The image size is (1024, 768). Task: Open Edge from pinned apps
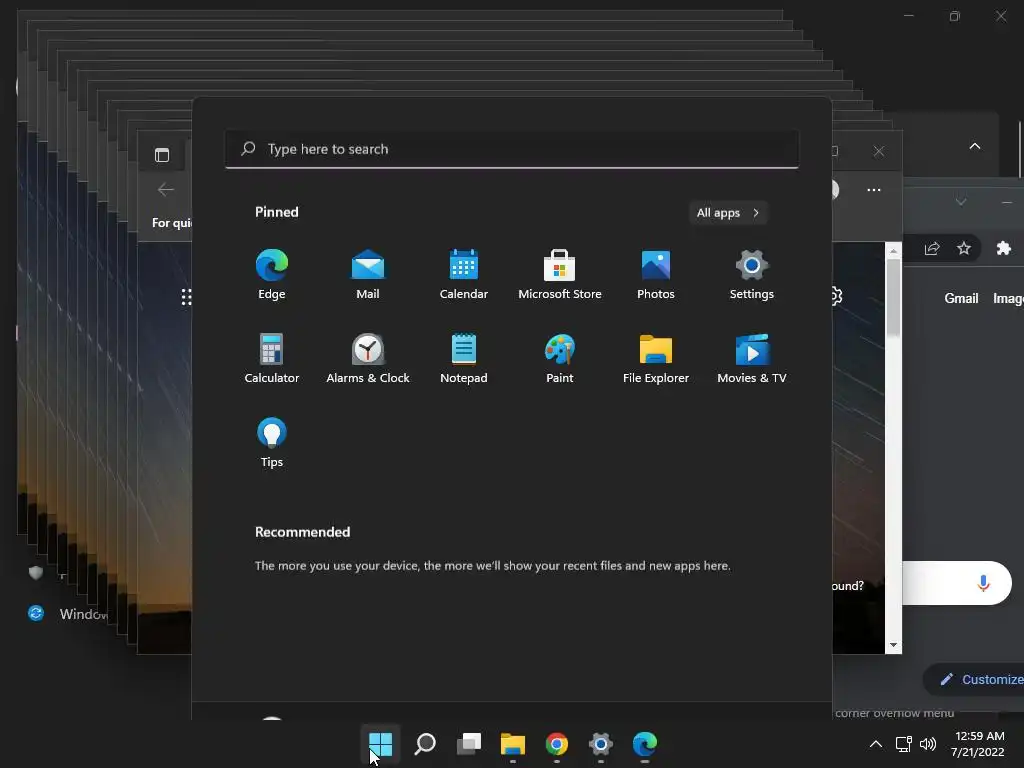pyautogui.click(x=272, y=274)
